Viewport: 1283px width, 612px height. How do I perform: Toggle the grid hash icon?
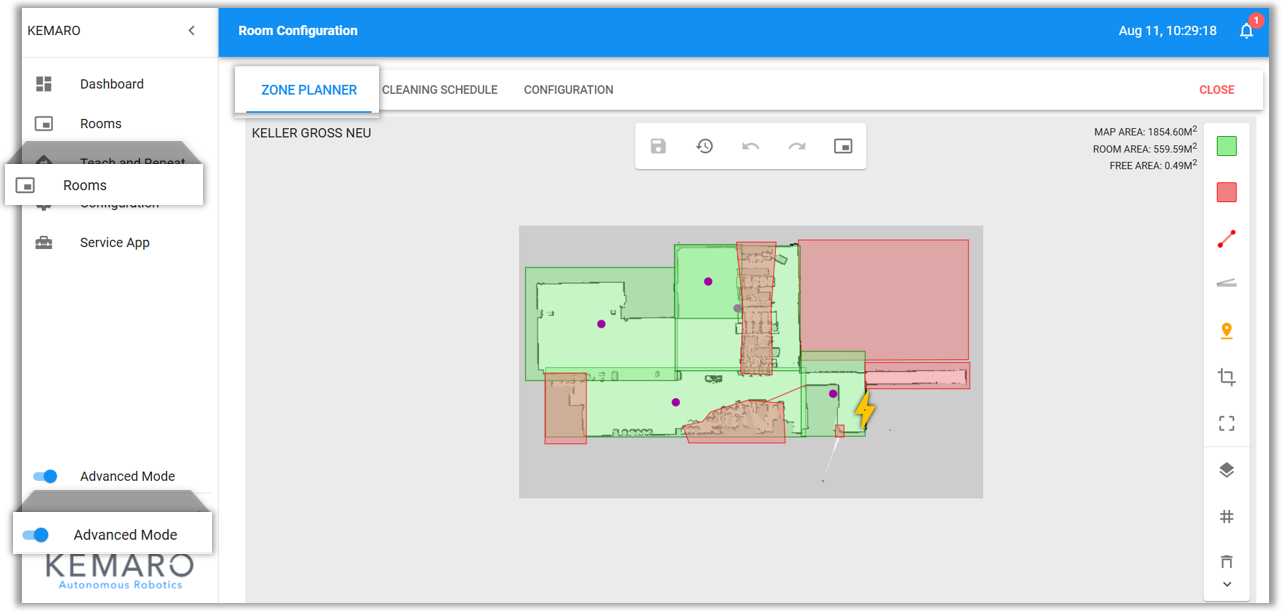point(1227,516)
